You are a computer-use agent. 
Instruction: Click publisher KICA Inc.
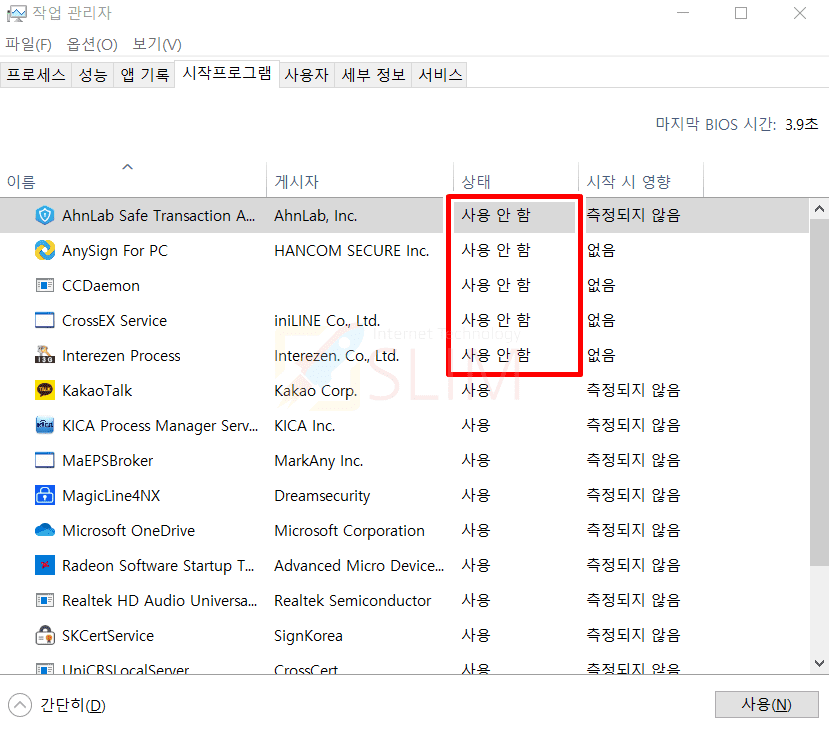pos(305,426)
